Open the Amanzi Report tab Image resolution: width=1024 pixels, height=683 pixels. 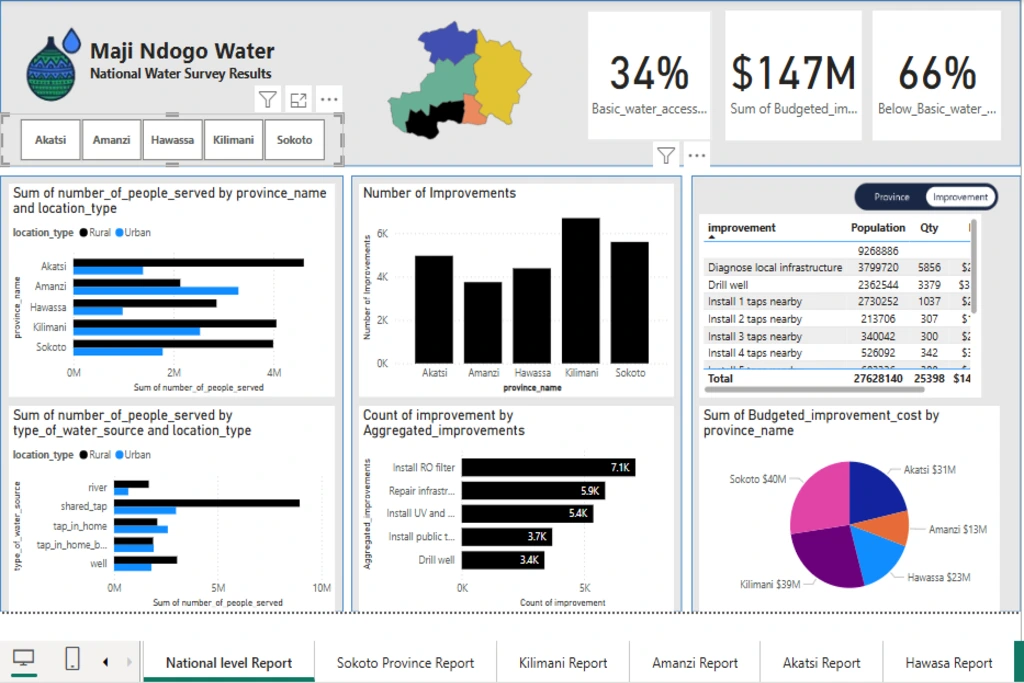coord(695,663)
